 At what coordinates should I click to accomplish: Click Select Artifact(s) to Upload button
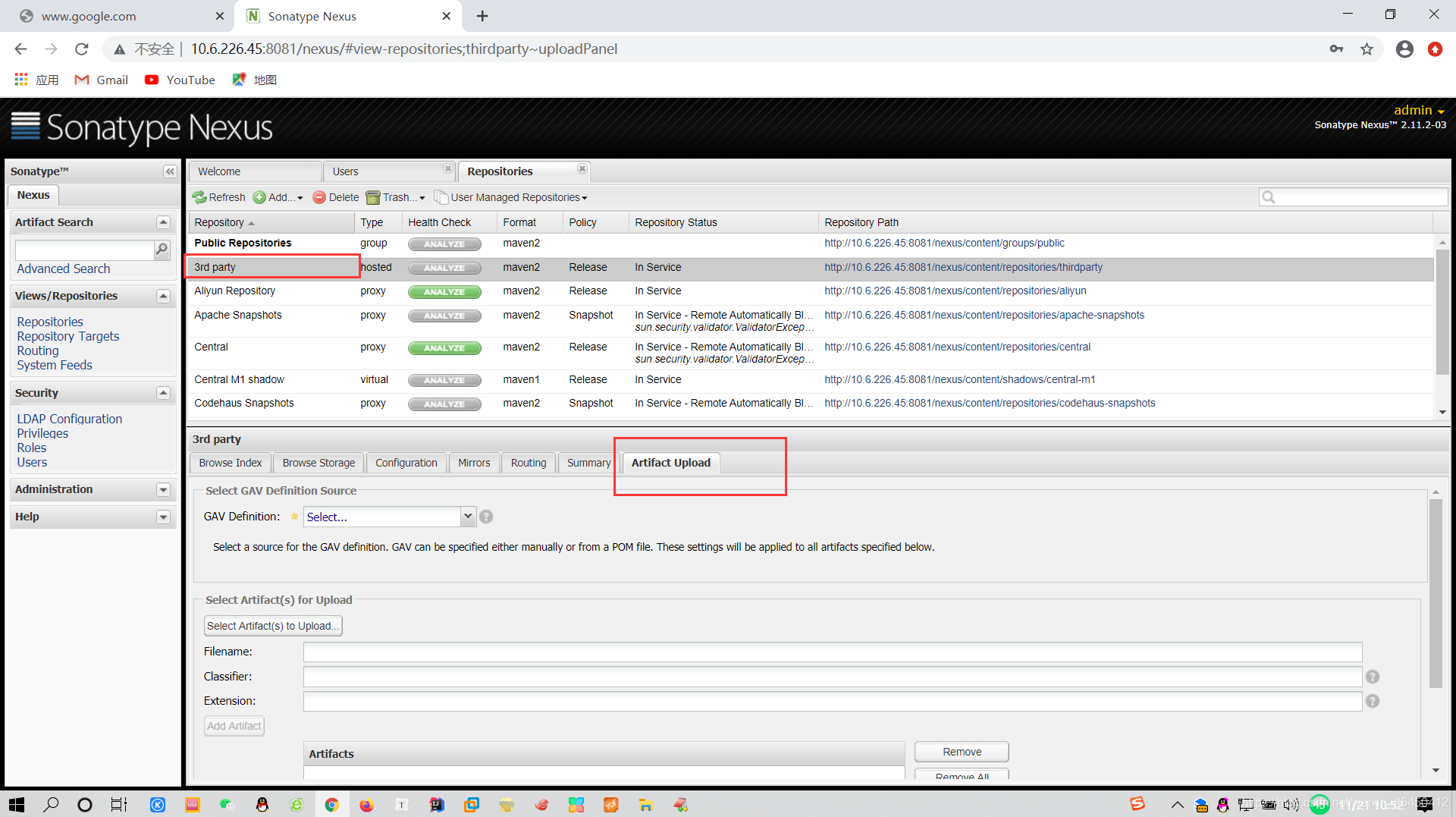coord(273,626)
